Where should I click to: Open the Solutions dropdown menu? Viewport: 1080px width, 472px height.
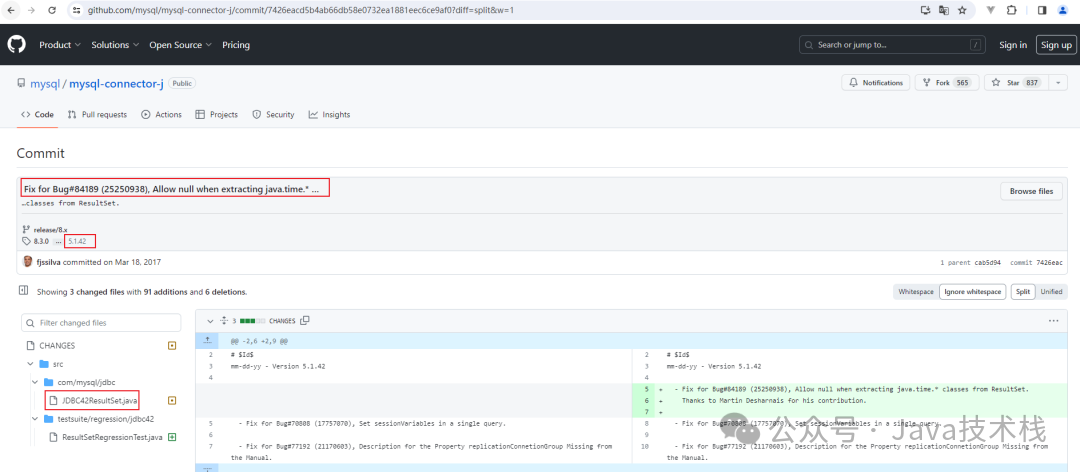tap(115, 45)
